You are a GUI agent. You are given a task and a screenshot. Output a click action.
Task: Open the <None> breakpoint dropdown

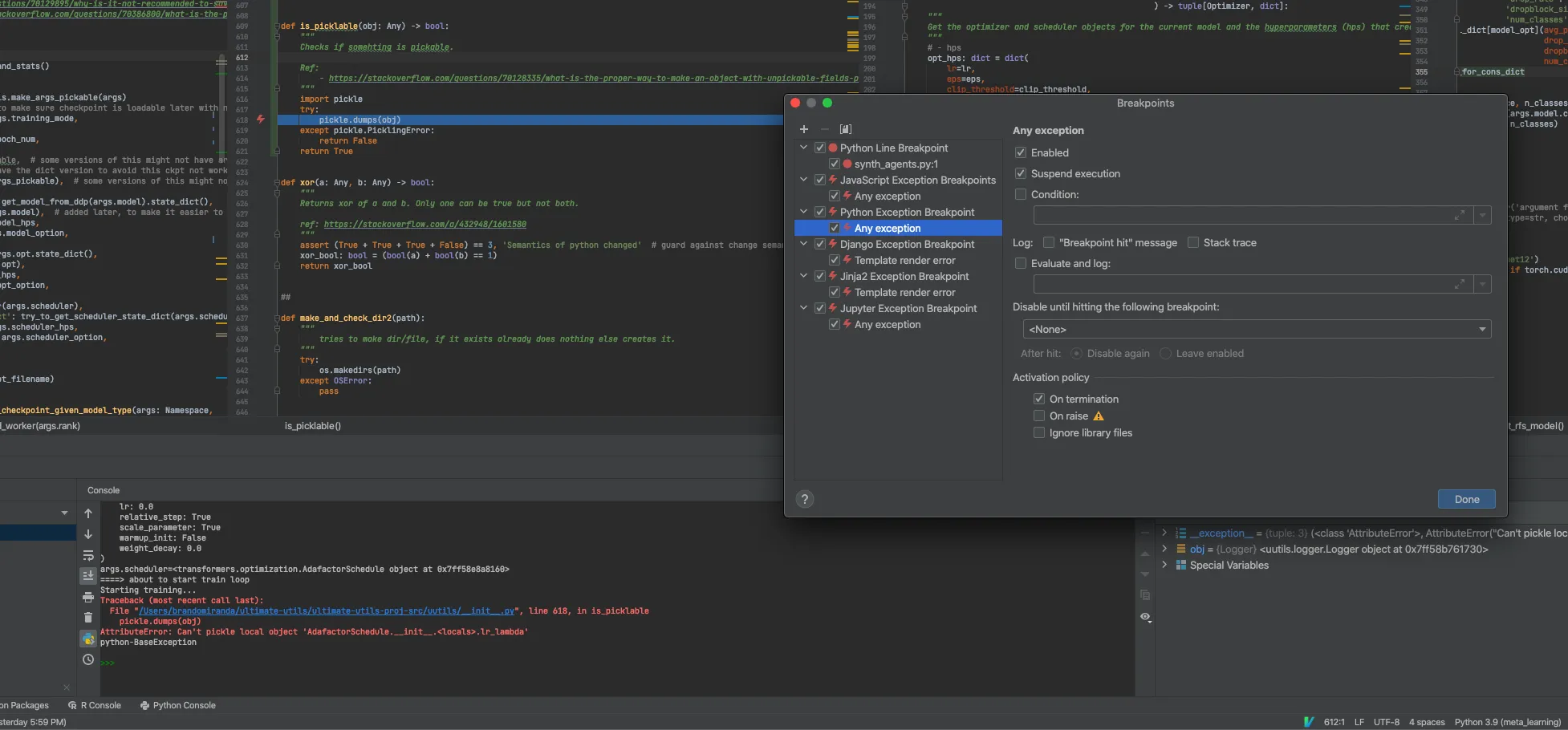1256,329
